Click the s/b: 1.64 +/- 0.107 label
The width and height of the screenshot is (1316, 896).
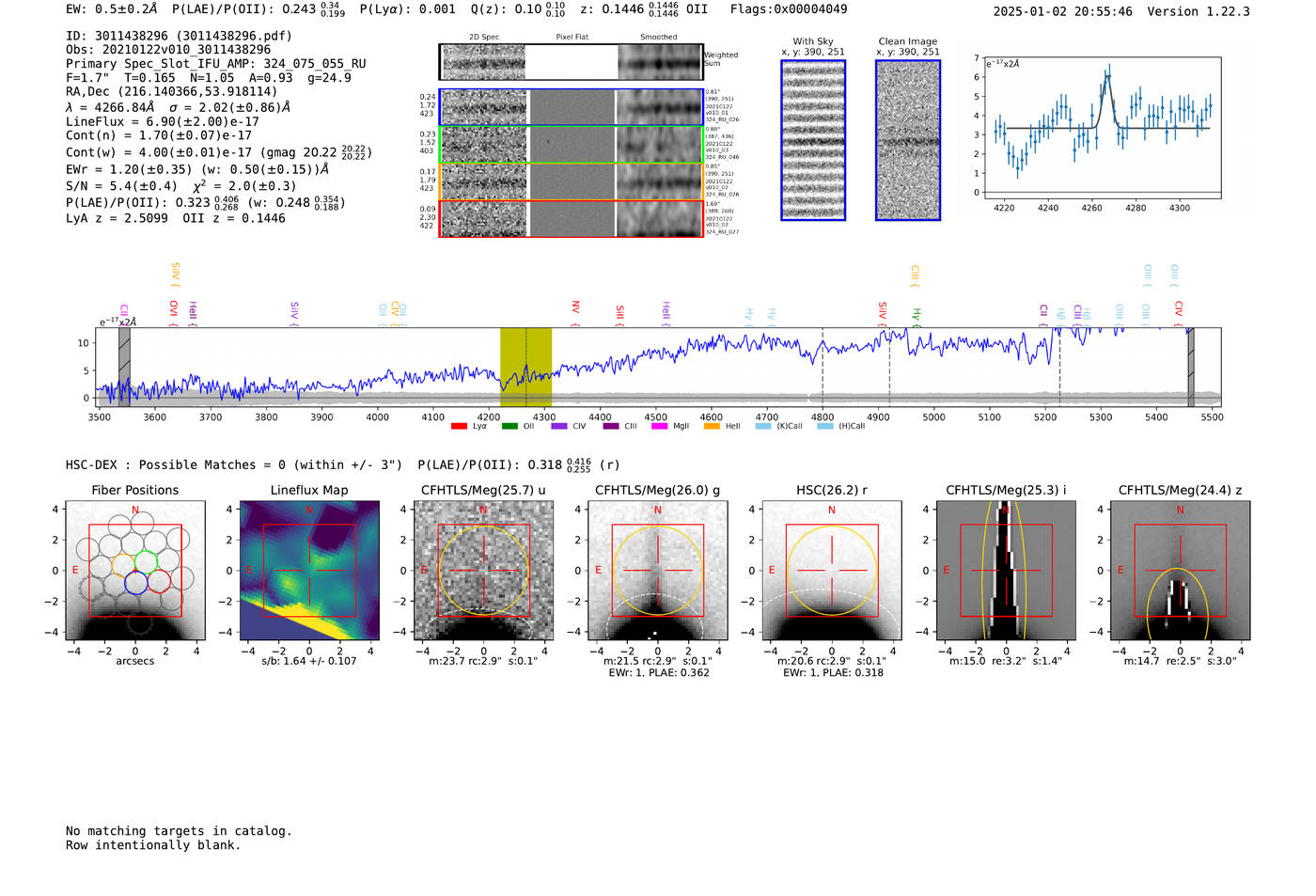pyautogui.click(x=309, y=661)
